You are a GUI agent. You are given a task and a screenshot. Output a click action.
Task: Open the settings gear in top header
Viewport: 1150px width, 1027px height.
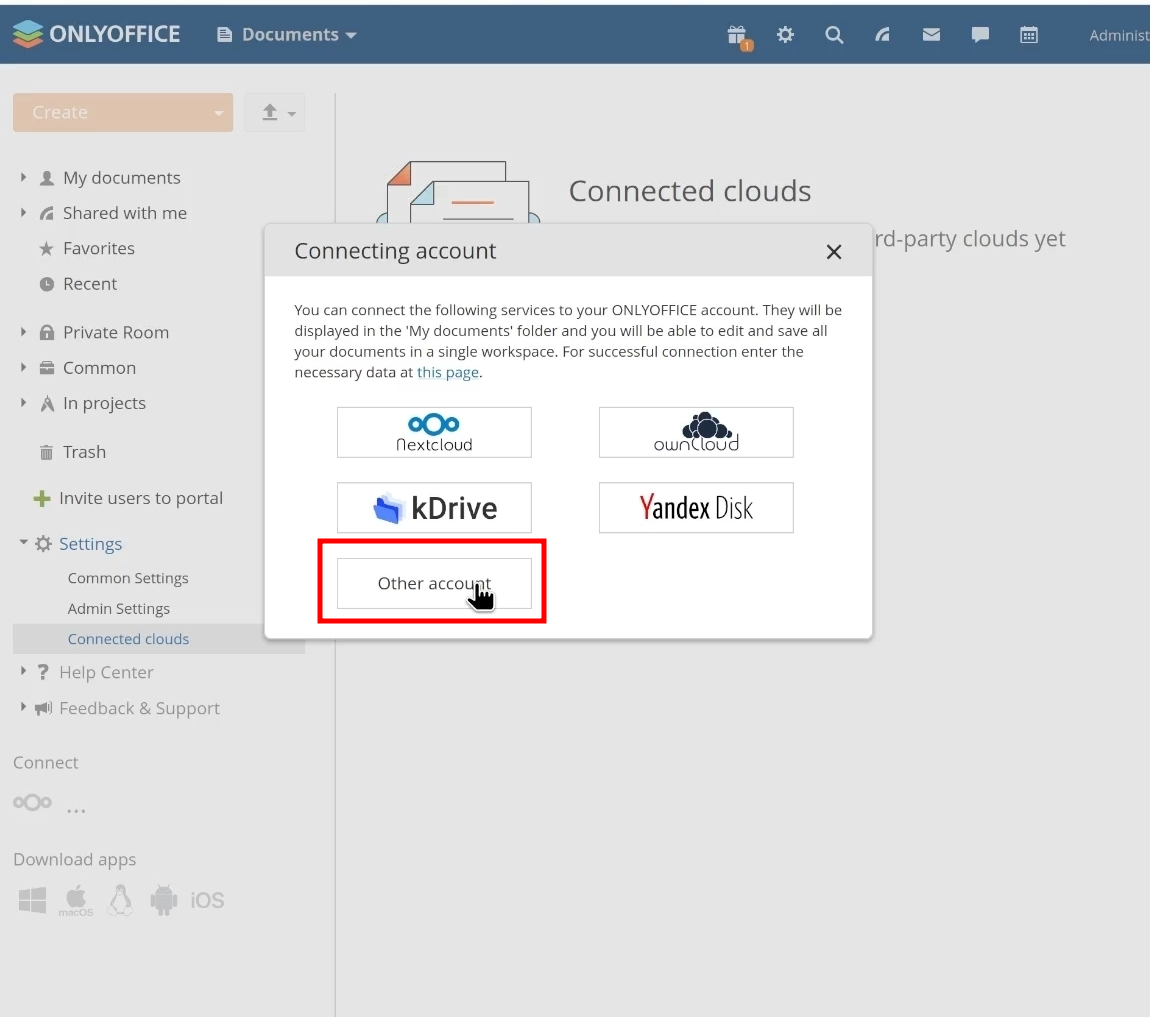pyautogui.click(x=785, y=34)
